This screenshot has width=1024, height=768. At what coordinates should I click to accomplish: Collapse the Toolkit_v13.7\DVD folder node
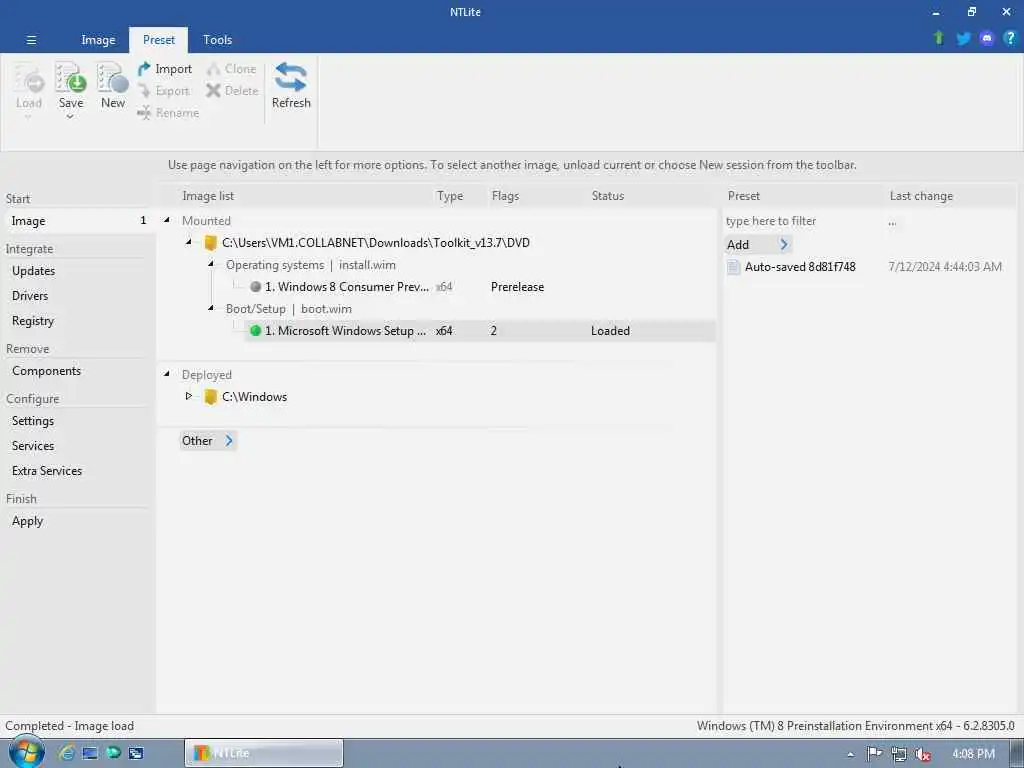189,242
